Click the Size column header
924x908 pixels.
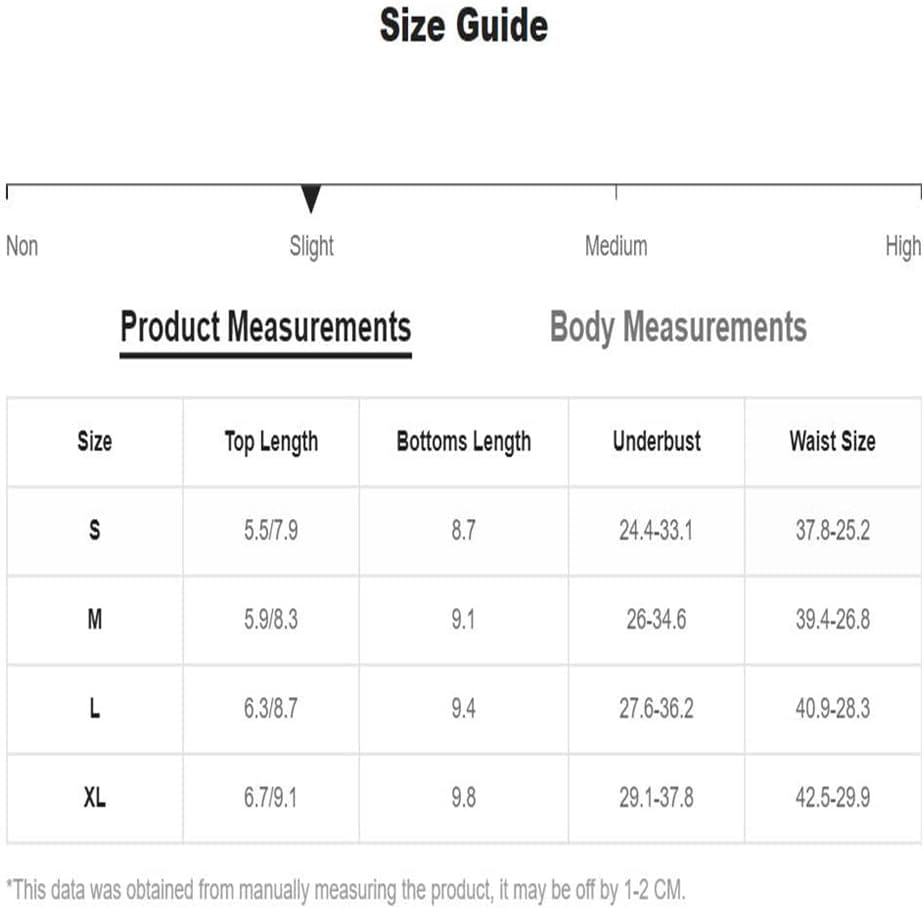coord(94,442)
